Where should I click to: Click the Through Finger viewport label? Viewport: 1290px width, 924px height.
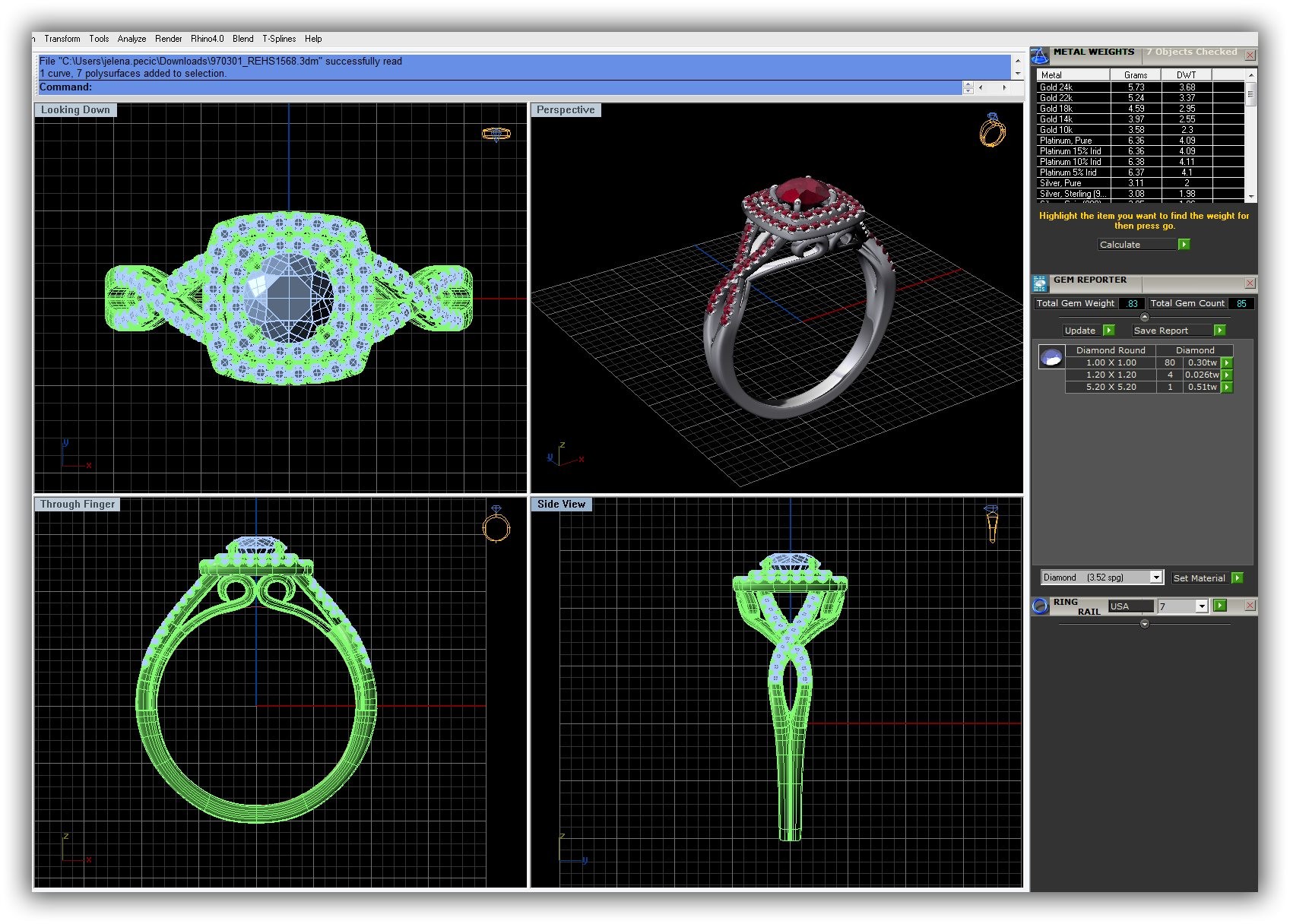click(x=78, y=505)
